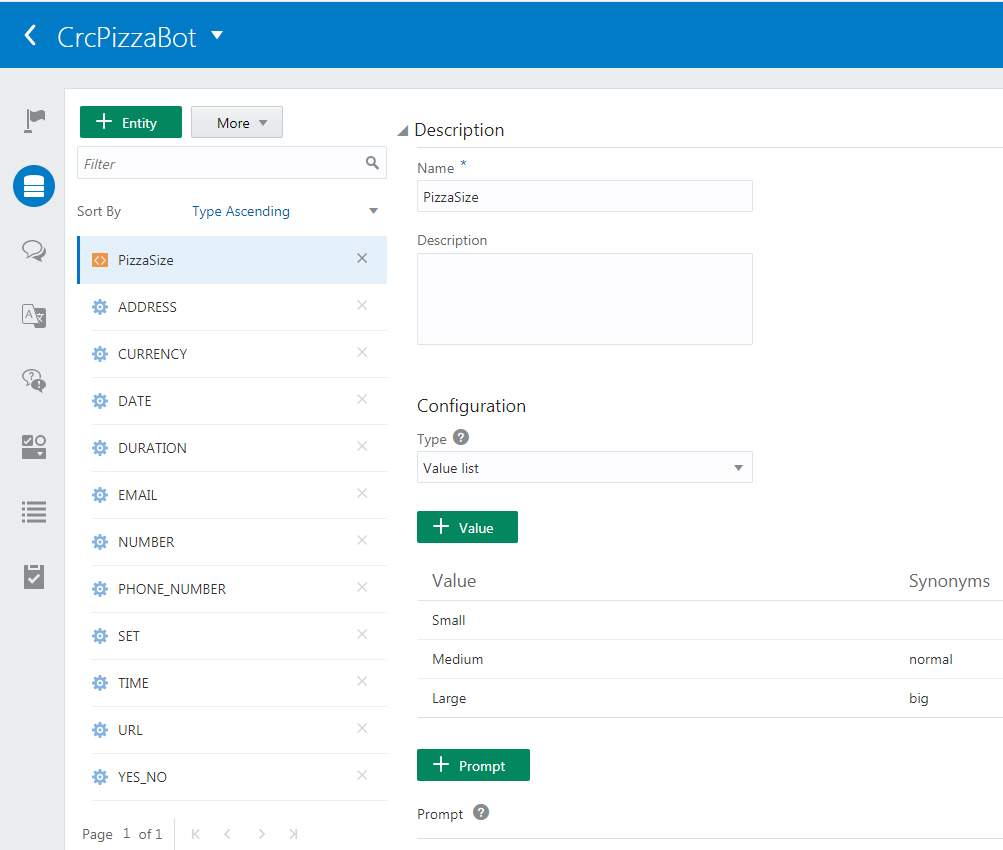Select the Entities database icon in sidebar
1003x850 pixels.
click(34, 186)
